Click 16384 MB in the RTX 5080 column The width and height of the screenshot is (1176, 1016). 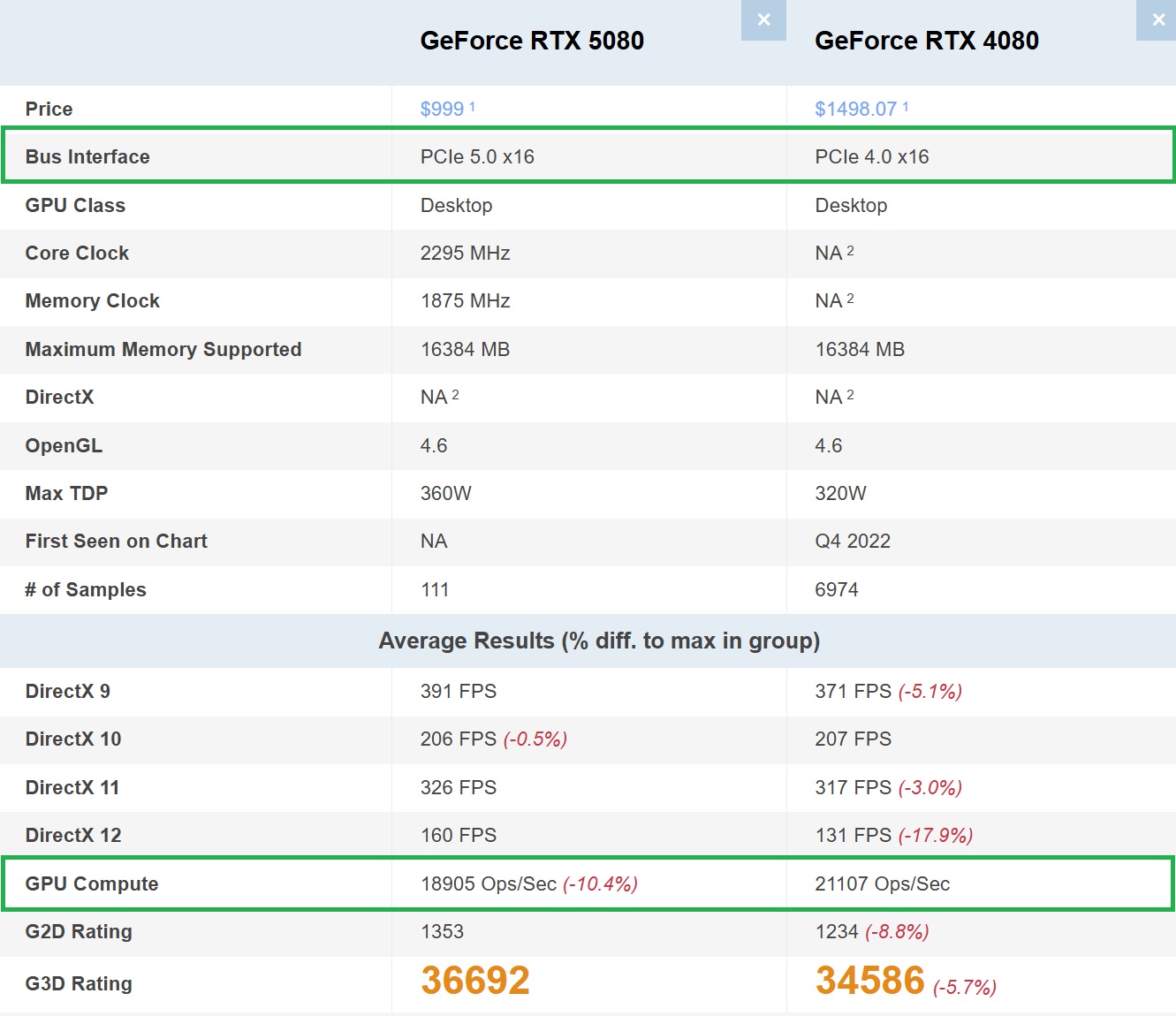[466, 349]
